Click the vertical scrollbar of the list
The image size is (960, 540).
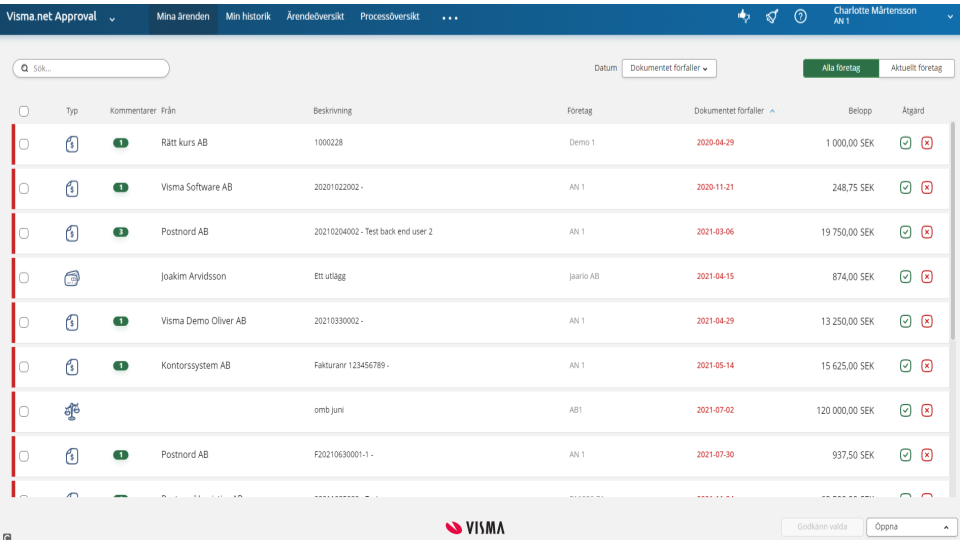pos(953,231)
